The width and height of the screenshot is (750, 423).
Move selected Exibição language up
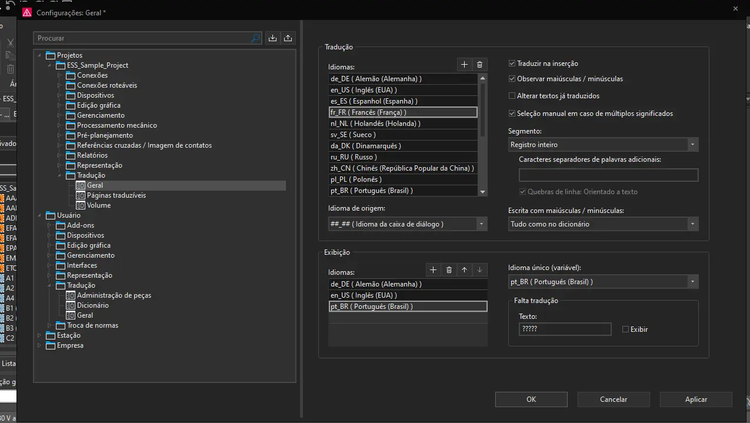coord(464,270)
